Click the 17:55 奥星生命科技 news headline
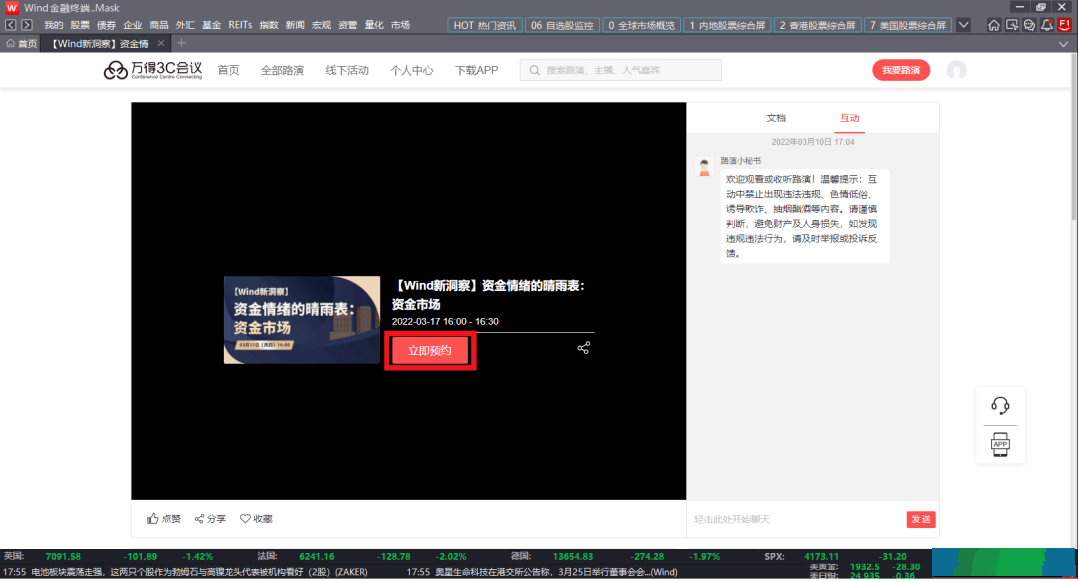The height and width of the screenshot is (582, 1080). coord(542,572)
